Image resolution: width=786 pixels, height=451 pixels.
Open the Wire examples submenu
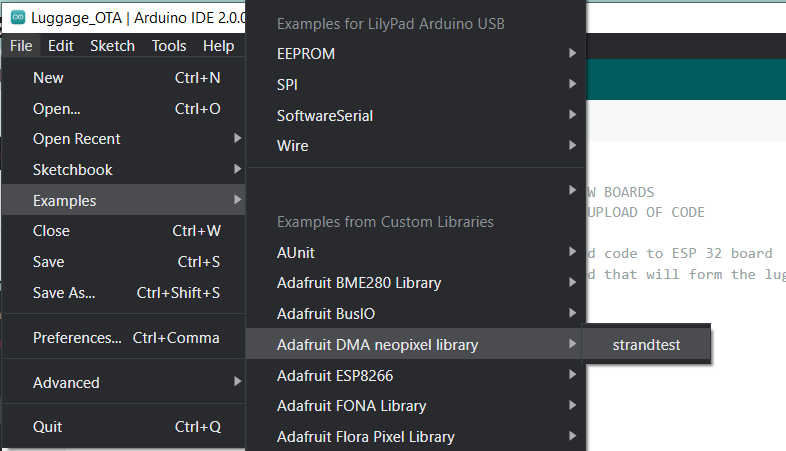(x=416, y=146)
